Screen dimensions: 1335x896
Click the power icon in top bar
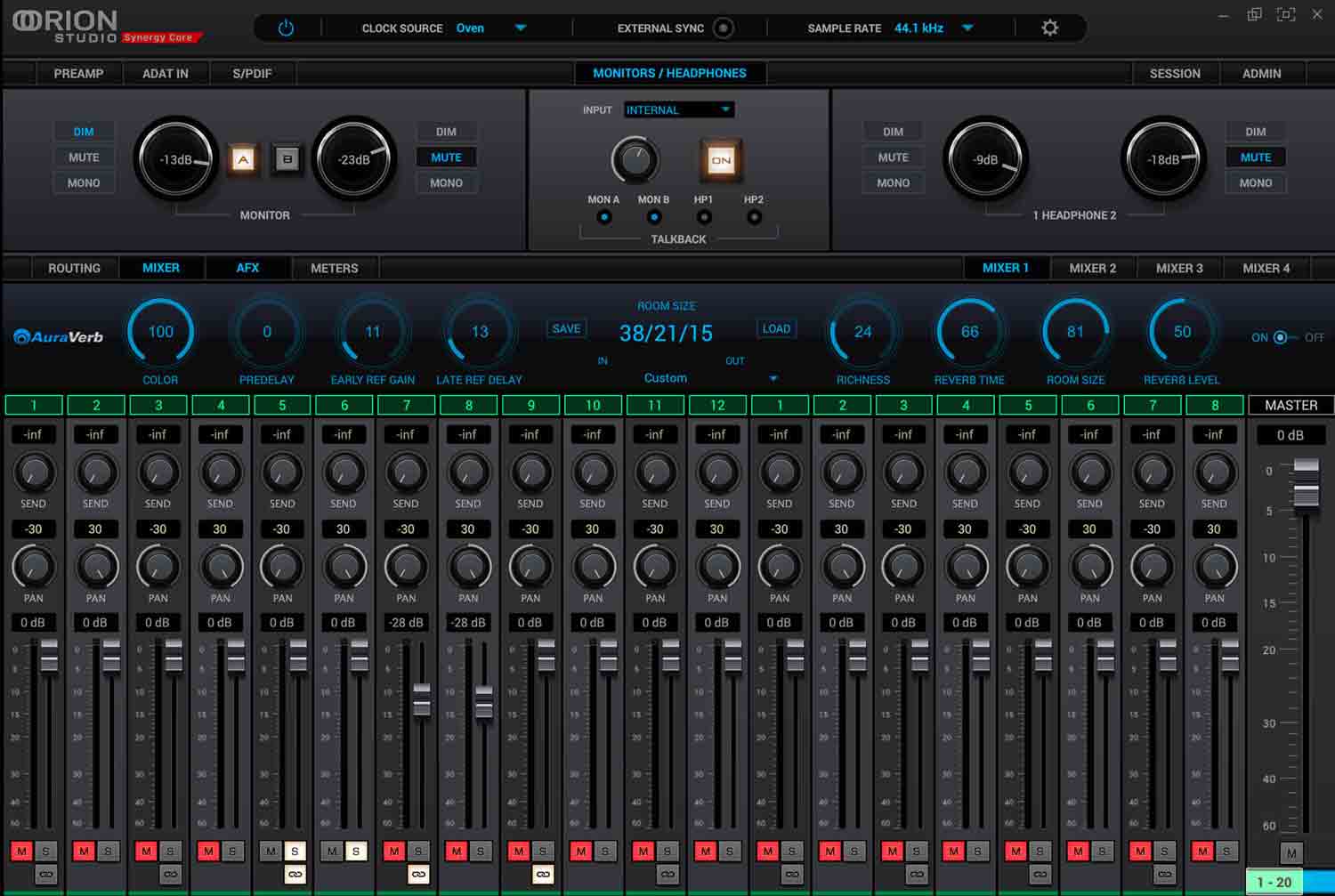pyautogui.click(x=286, y=28)
